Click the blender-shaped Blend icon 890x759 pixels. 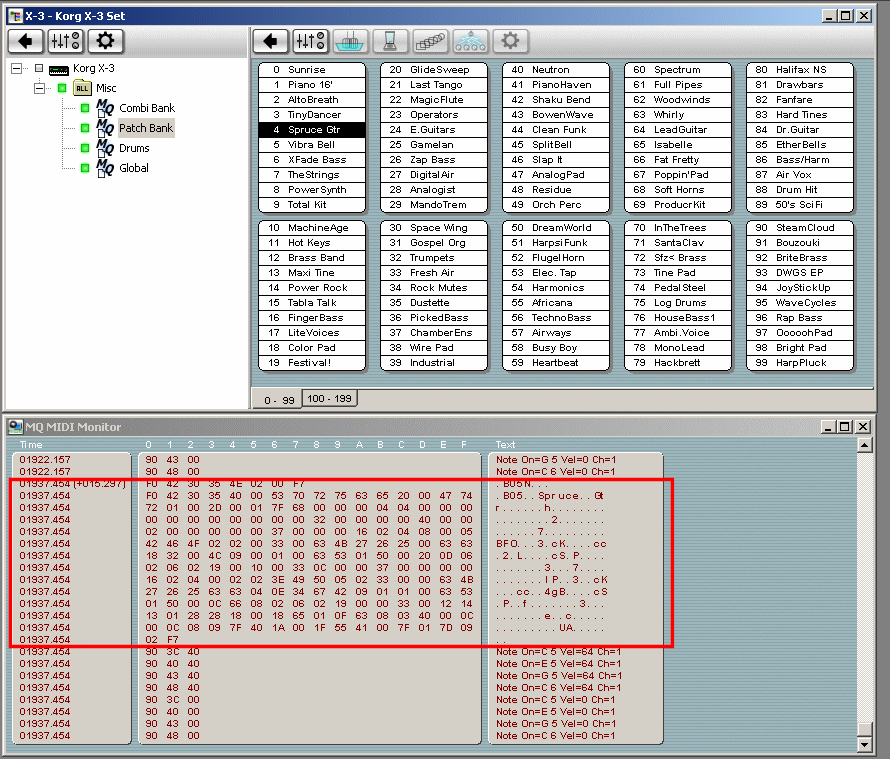390,41
